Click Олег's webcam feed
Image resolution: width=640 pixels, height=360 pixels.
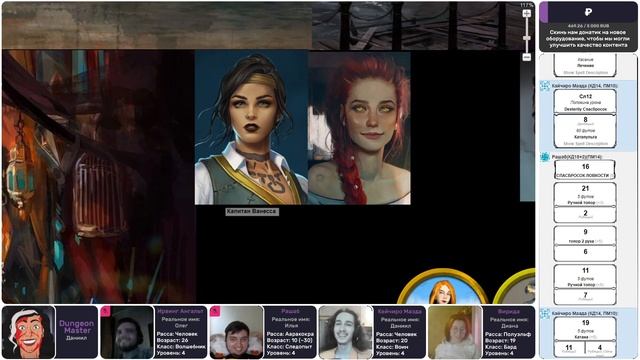(127, 332)
